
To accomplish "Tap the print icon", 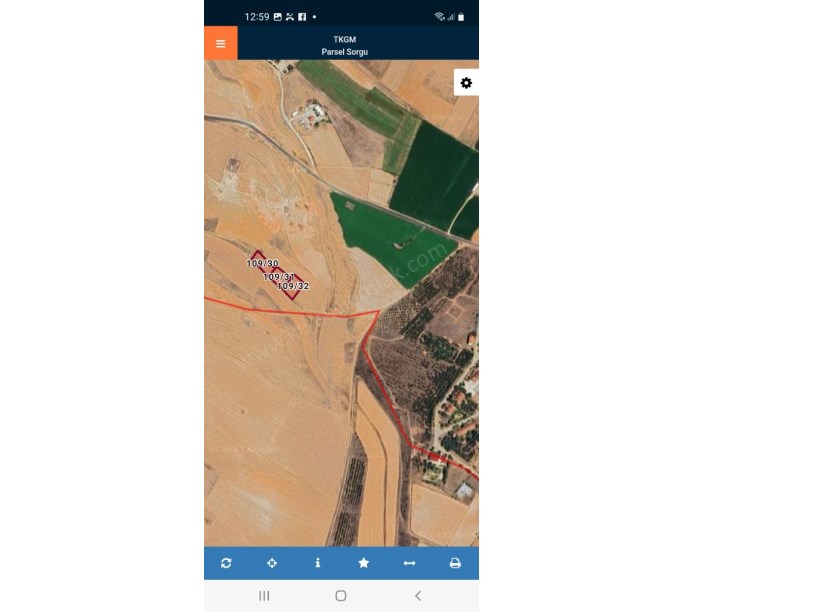I will tap(455, 563).
